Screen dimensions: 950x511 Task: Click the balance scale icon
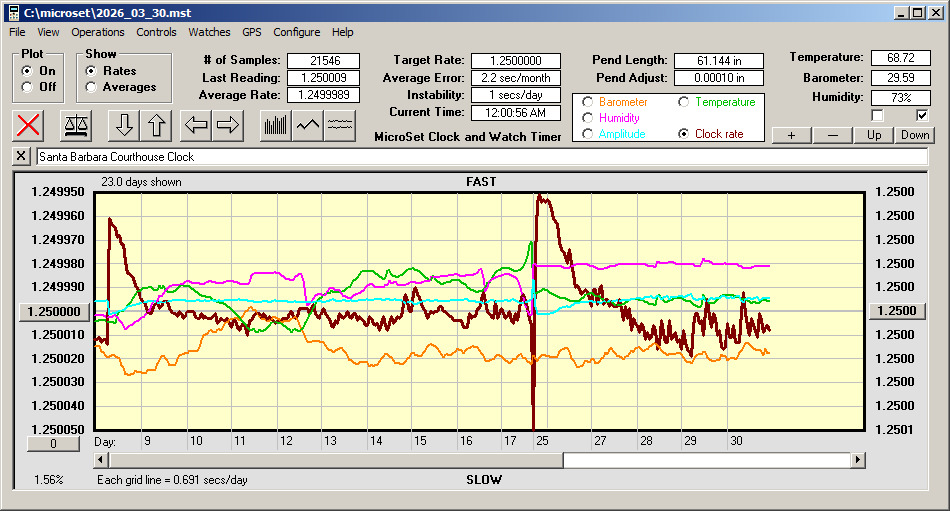click(x=74, y=125)
